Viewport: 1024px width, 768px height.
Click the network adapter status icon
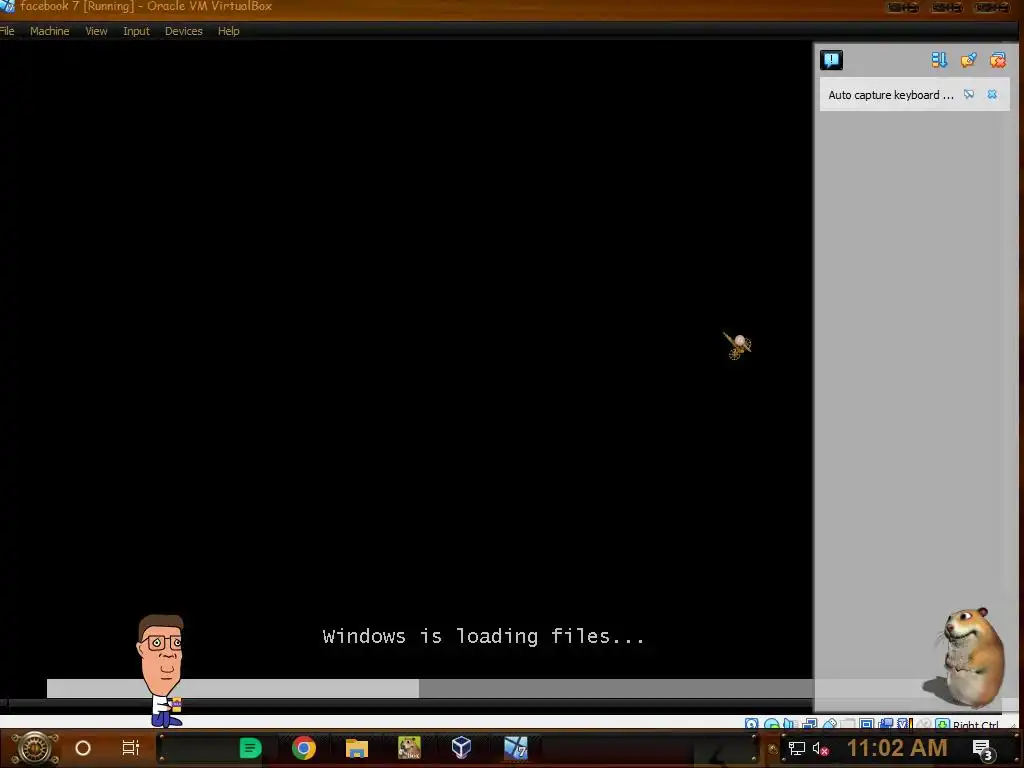pos(810,724)
